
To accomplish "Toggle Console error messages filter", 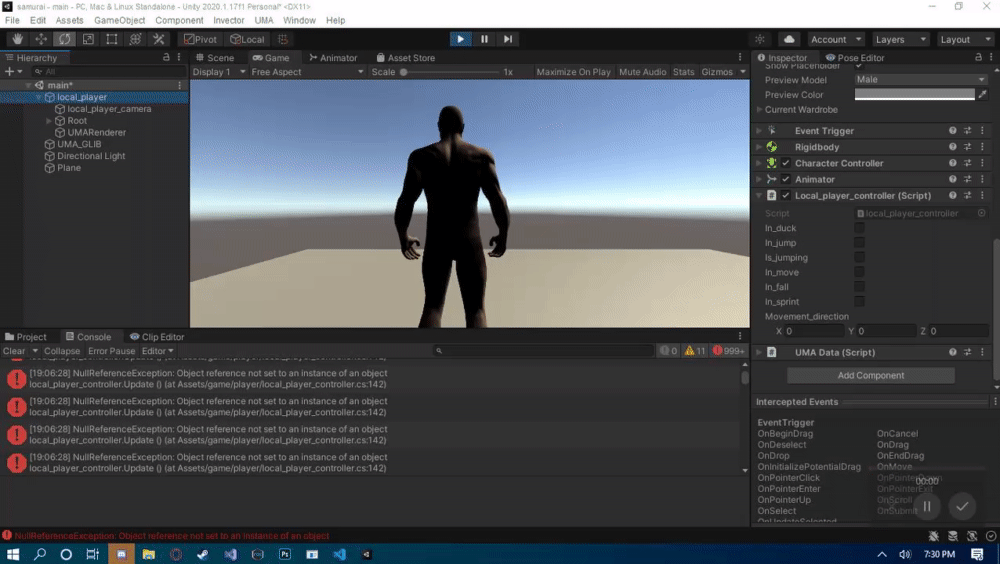I will pos(728,351).
